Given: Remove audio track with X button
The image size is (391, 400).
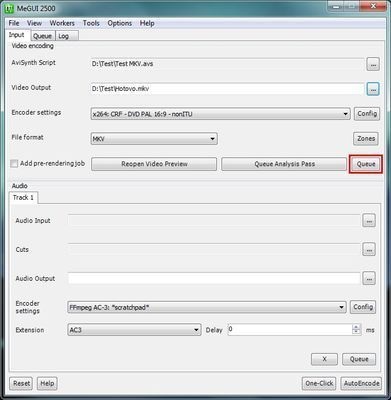Looking at the screenshot, I should 324,359.
